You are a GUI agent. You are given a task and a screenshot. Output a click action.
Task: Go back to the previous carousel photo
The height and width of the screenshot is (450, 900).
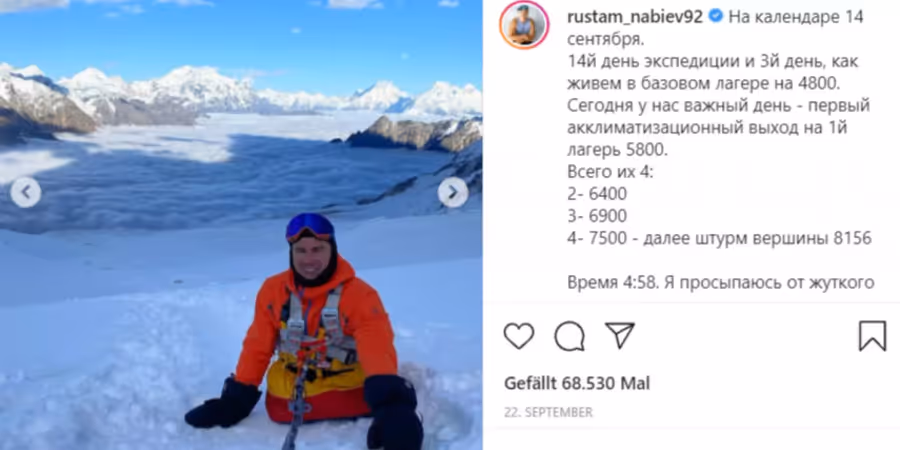click(25, 192)
